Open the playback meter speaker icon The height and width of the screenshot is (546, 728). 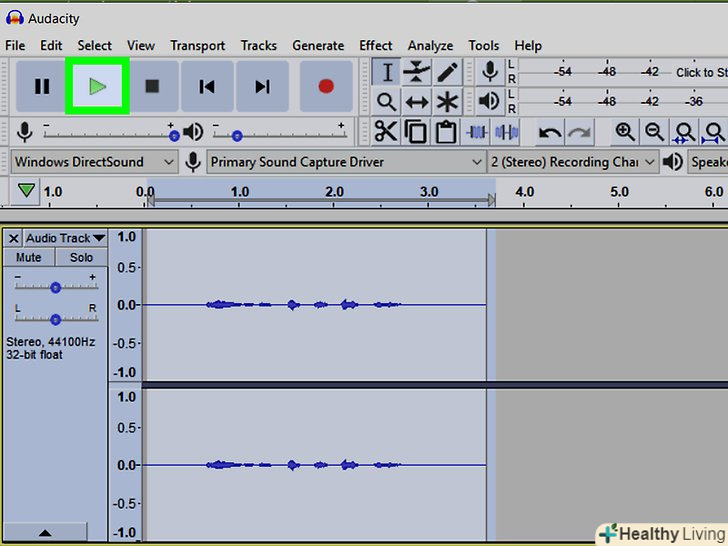coord(490,102)
